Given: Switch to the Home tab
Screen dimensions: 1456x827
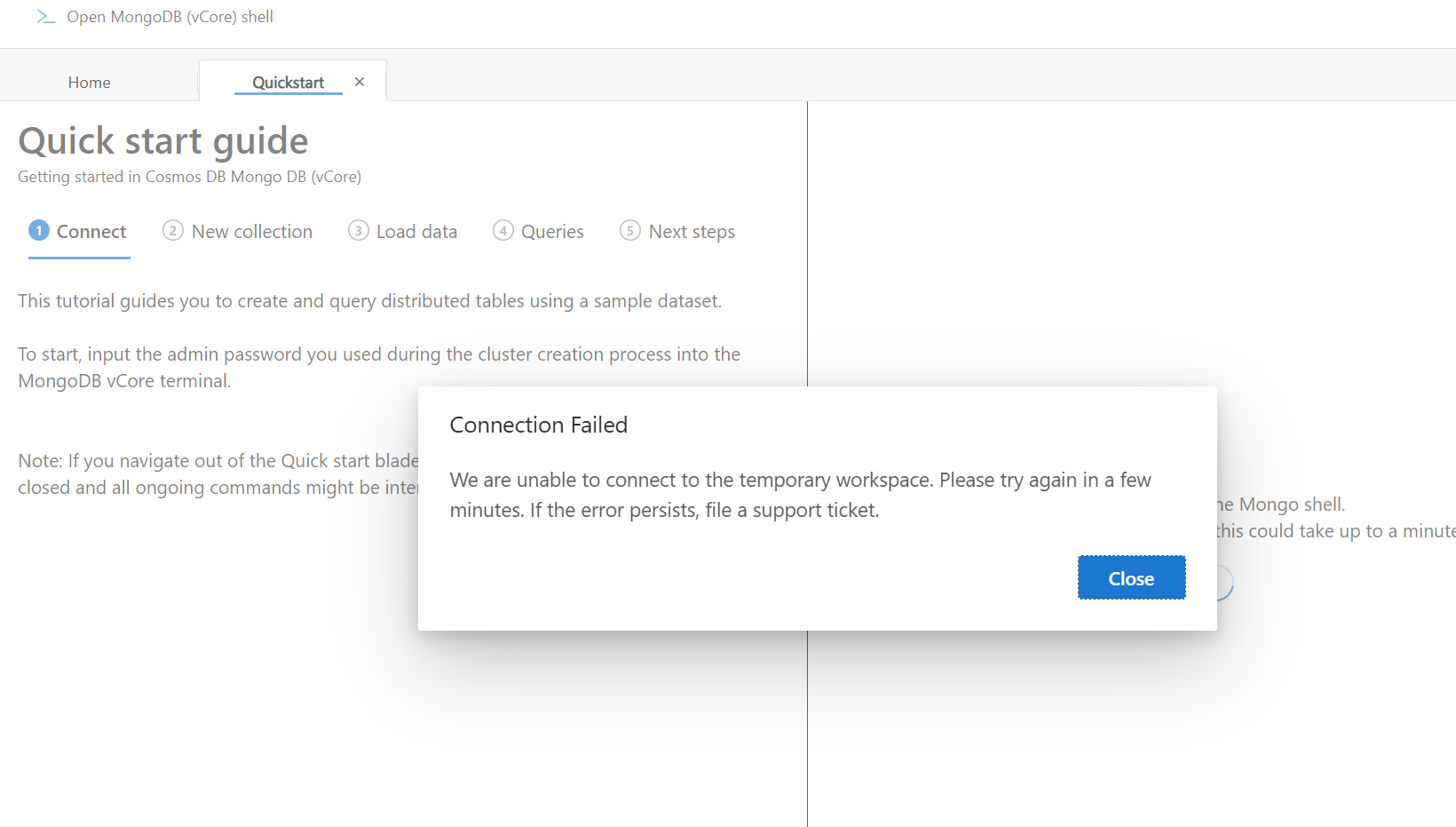Looking at the screenshot, I should tap(89, 82).
